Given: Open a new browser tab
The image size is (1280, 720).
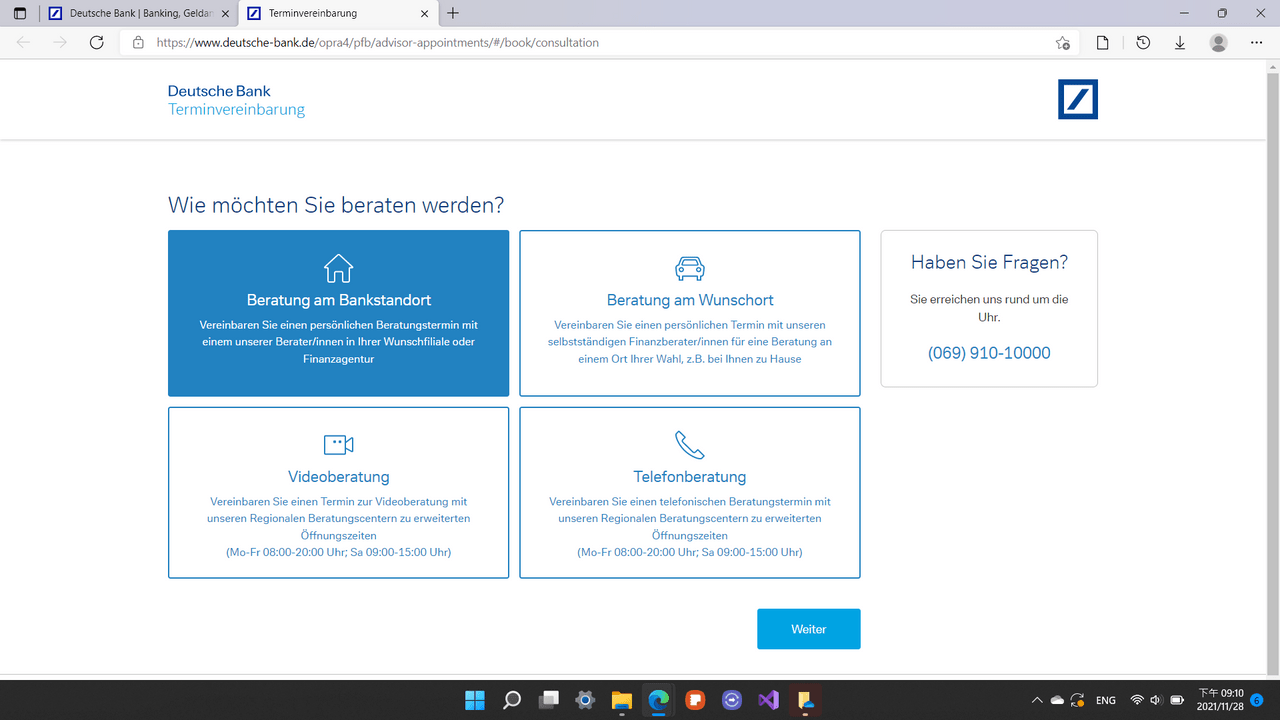Looking at the screenshot, I should 453,14.
